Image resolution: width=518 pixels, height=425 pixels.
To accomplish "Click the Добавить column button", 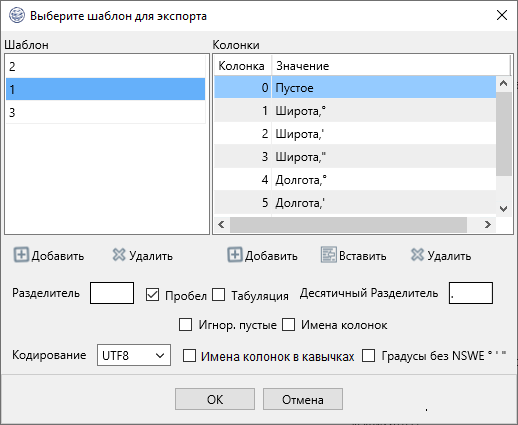I will click(263, 255).
